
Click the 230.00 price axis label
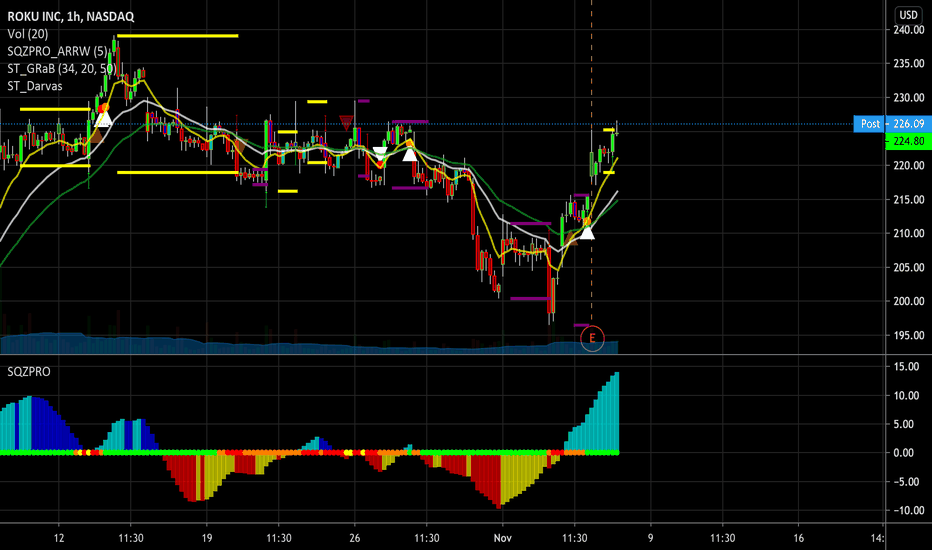coord(909,98)
